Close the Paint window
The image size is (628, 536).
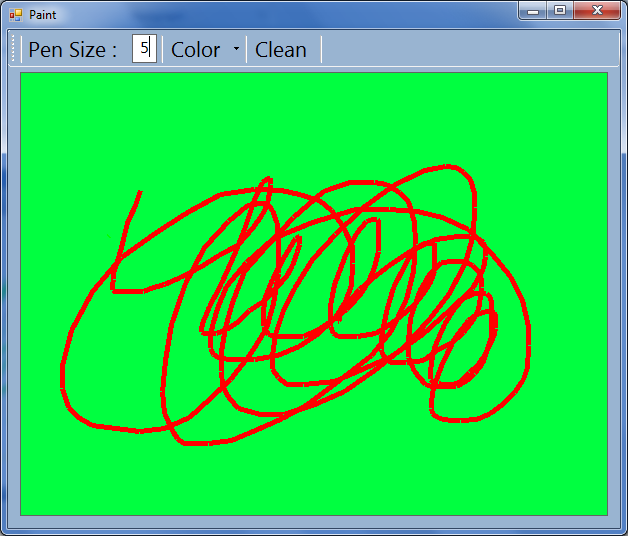(597, 10)
